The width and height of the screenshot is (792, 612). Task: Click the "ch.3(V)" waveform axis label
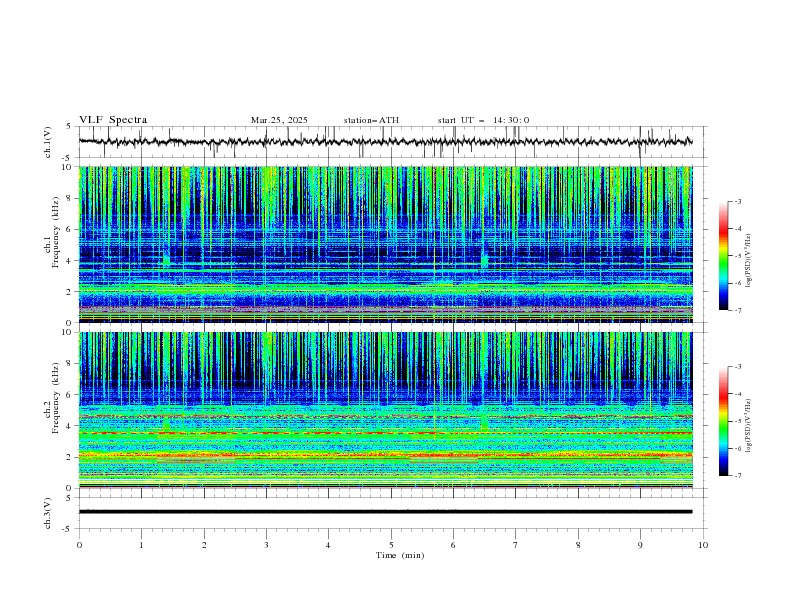(x=48, y=513)
